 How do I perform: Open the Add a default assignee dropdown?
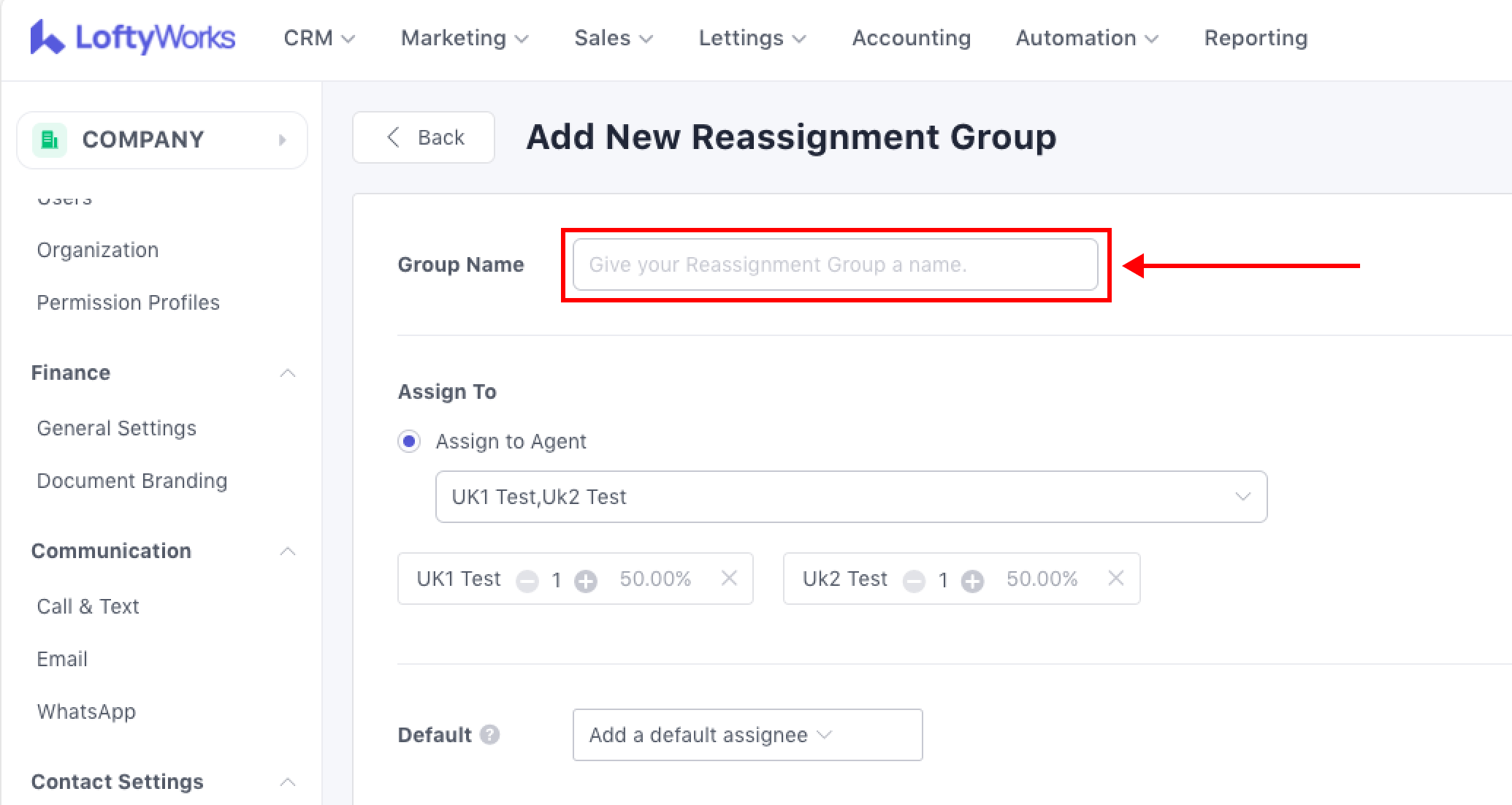[747, 735]
